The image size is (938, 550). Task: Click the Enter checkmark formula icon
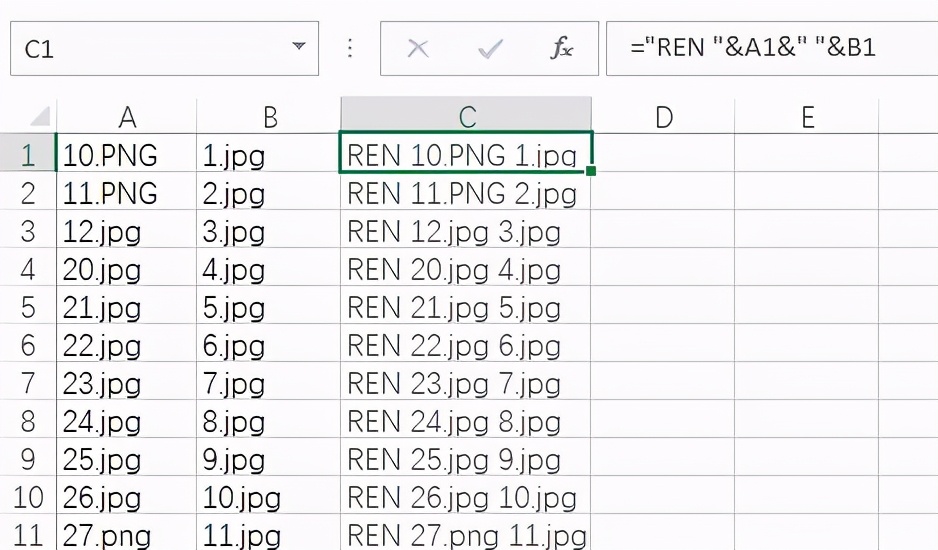click(490, 48)
